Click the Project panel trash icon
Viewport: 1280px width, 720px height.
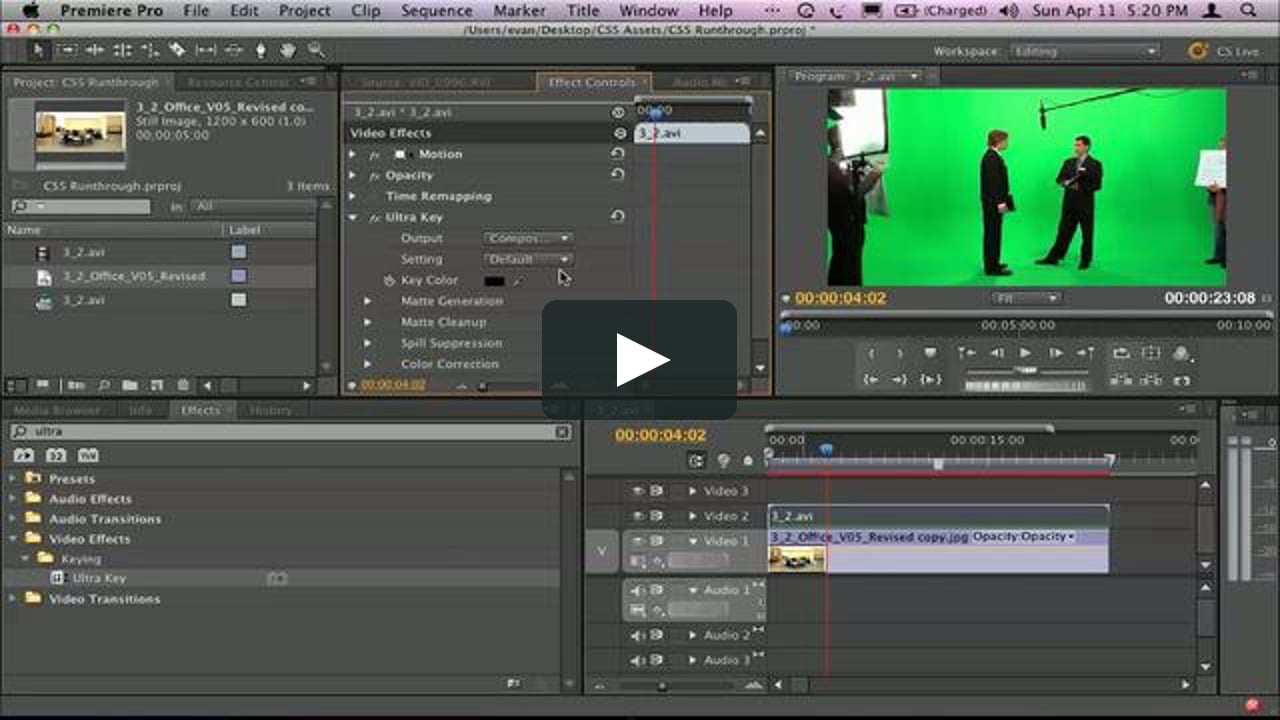pos(182,385)
